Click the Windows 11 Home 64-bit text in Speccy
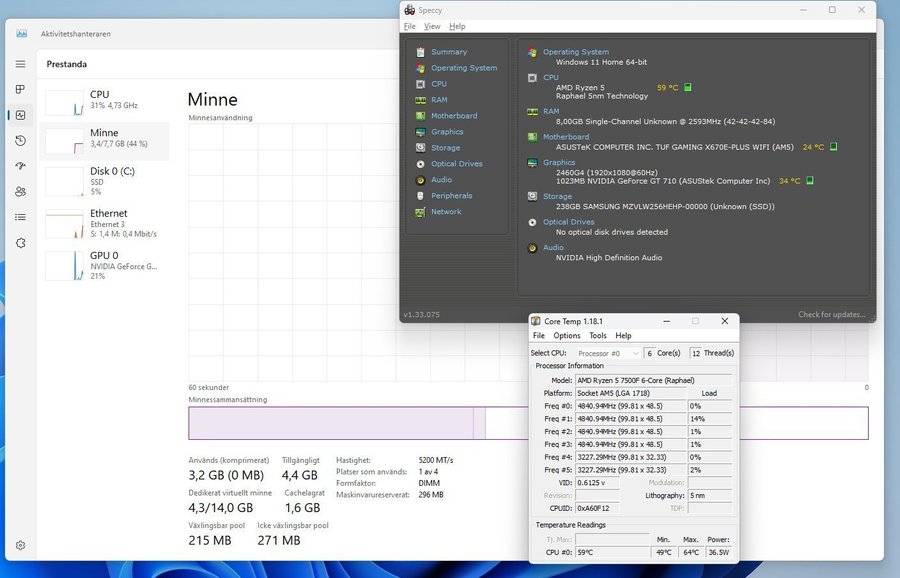The image size is (900, 578). (x=601, y=62)
